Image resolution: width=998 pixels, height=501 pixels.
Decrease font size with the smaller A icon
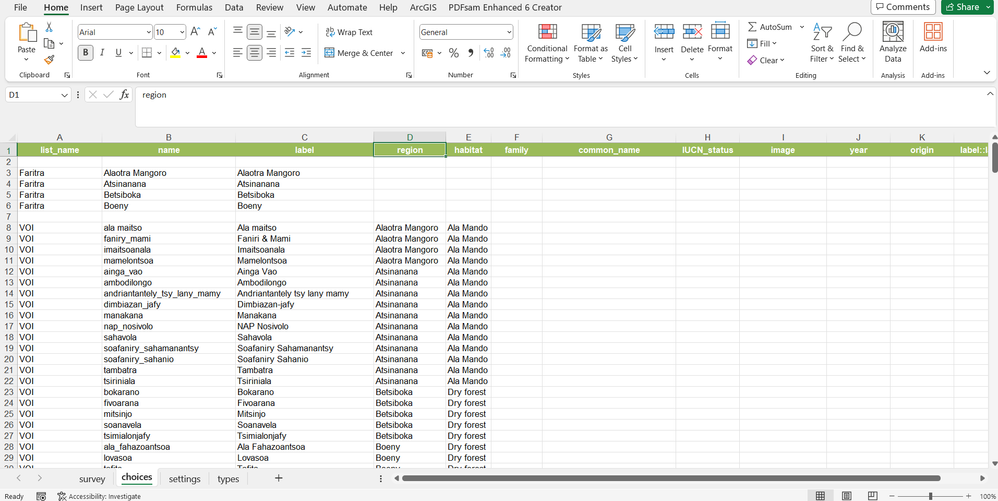(213, 32)
